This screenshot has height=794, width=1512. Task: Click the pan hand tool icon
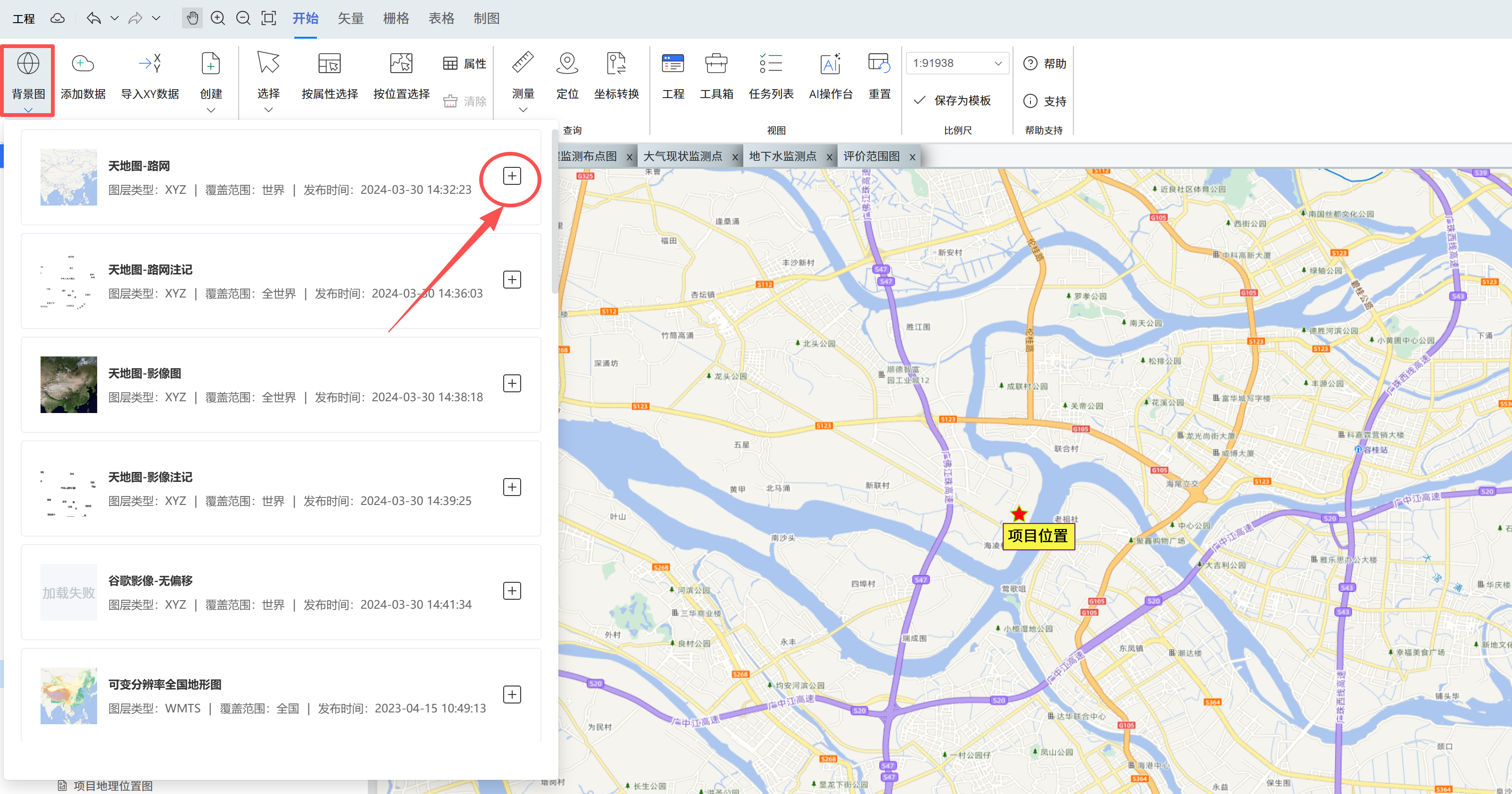tap(192, 18)
